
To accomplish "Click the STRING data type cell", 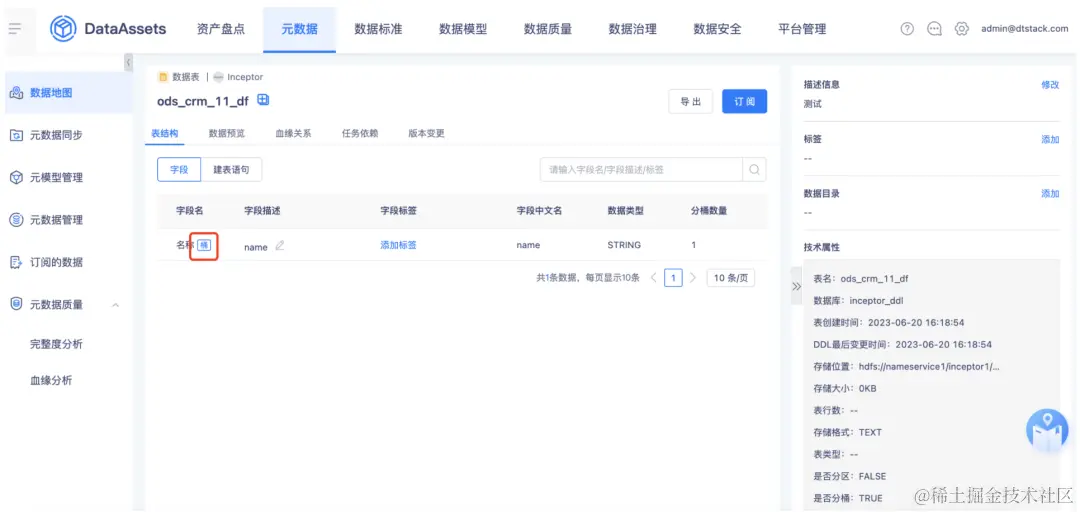I will pyautogui.click(x=624, y=245).
